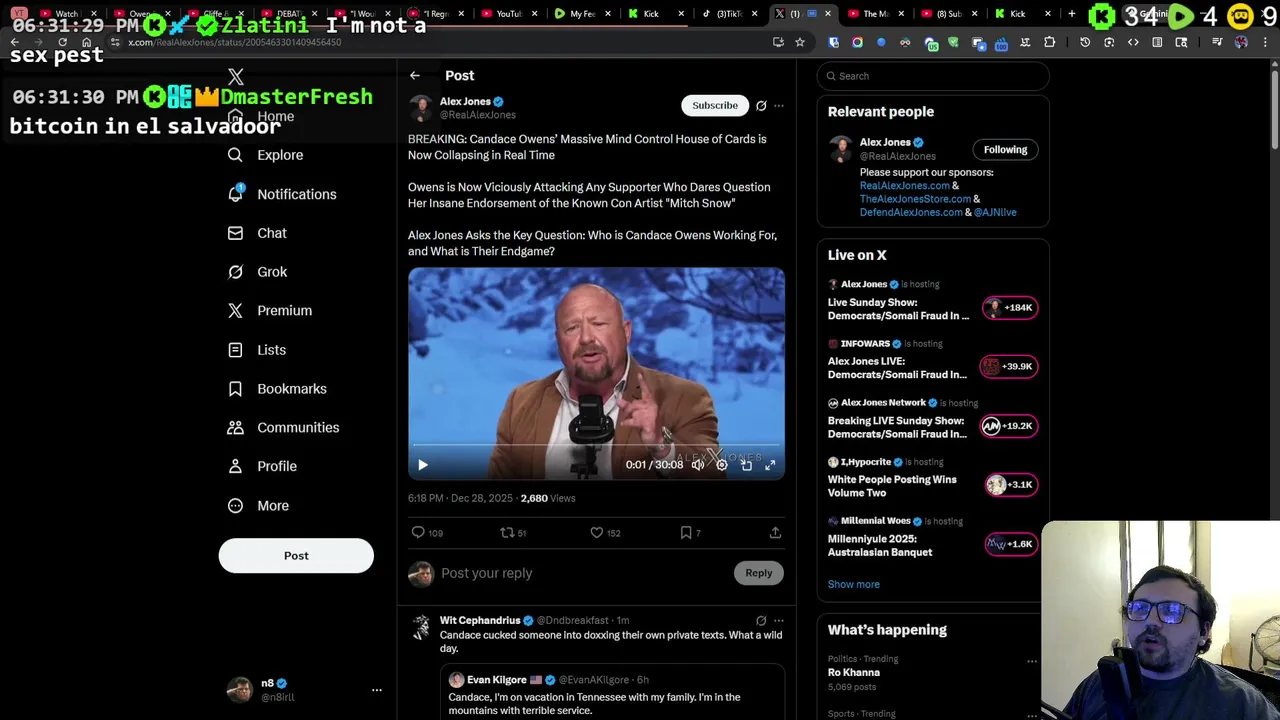
Task: Open DefendAlexJones.com link
Action: click(x=911, y=212)
